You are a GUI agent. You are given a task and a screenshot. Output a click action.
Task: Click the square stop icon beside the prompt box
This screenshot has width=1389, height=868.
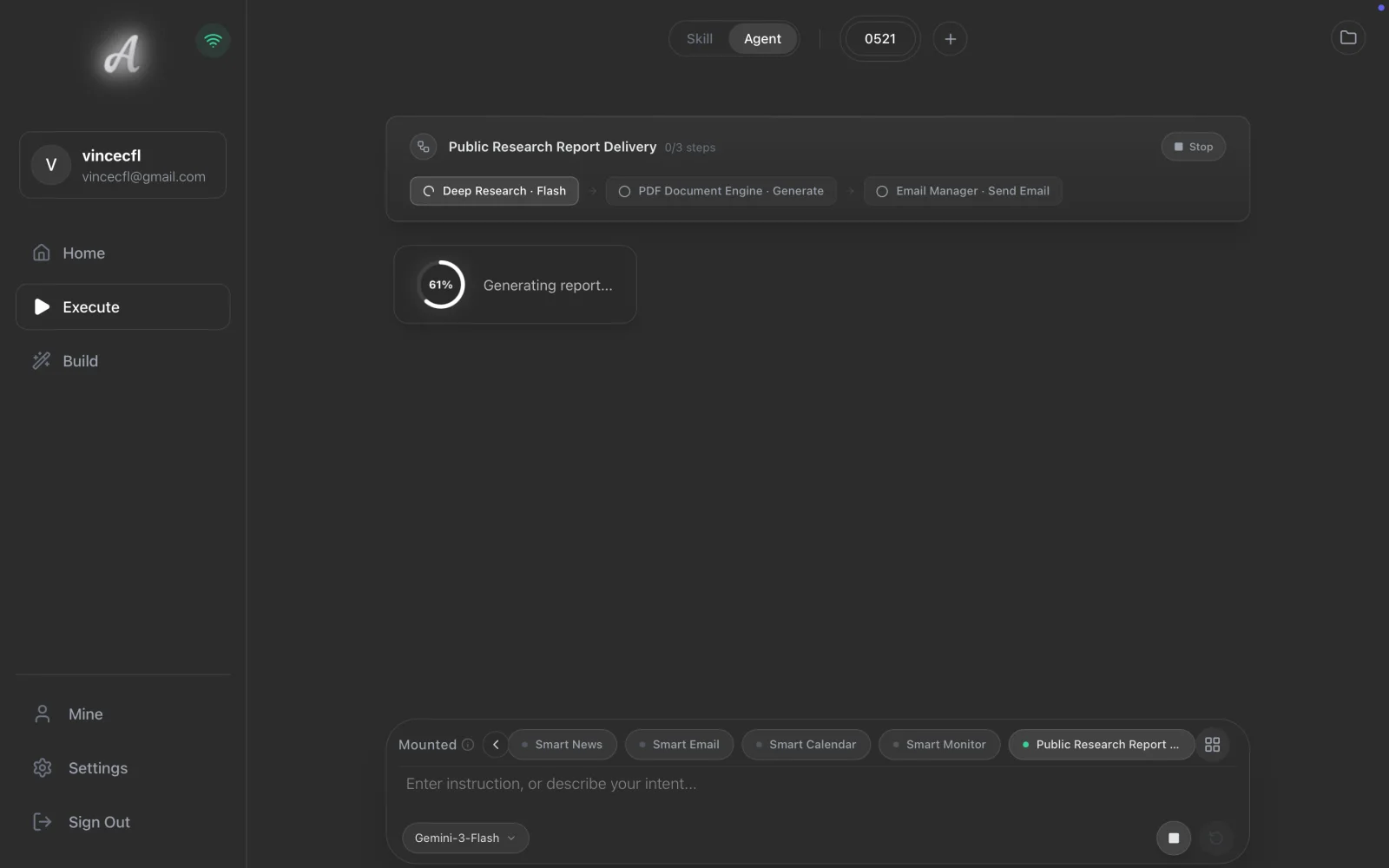(x=1174, y=838)
